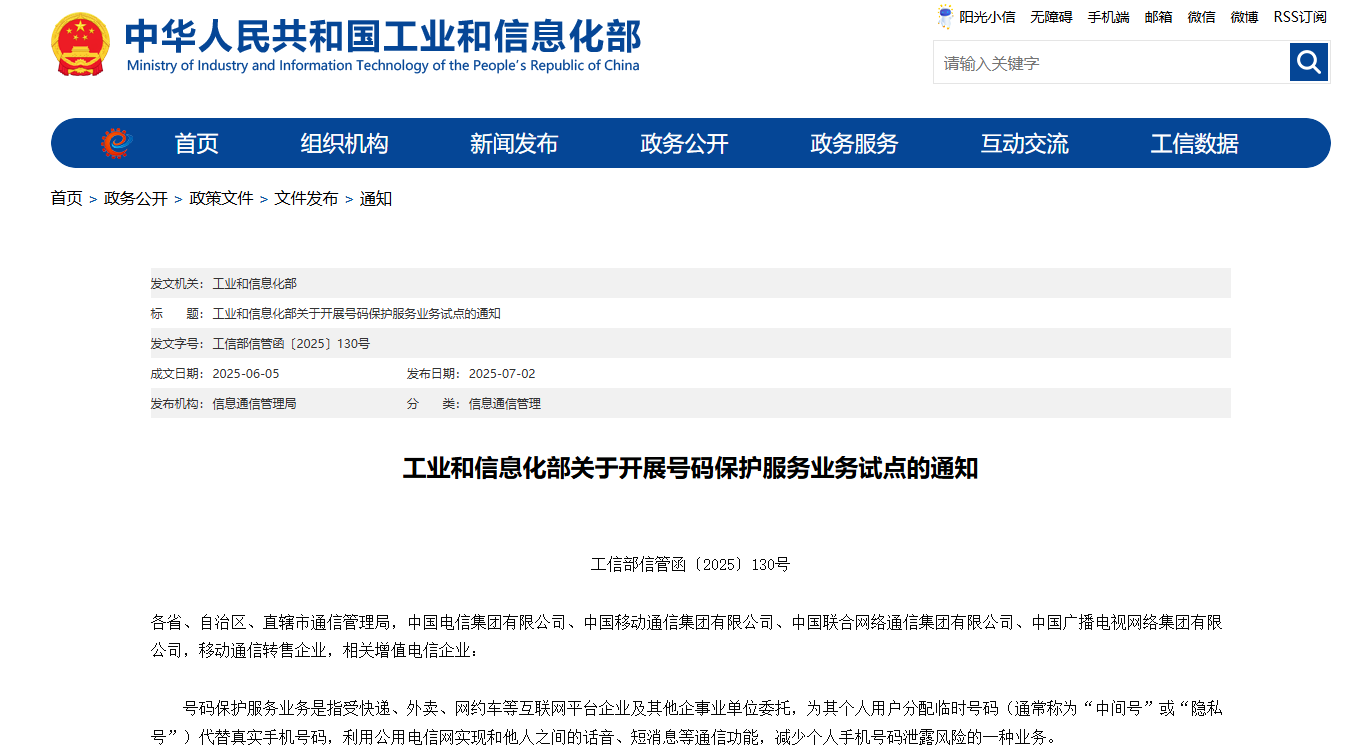Click 首页 in the breadcrumb trail
This screenshot has width=1370, height=756.
click(67, 198)
